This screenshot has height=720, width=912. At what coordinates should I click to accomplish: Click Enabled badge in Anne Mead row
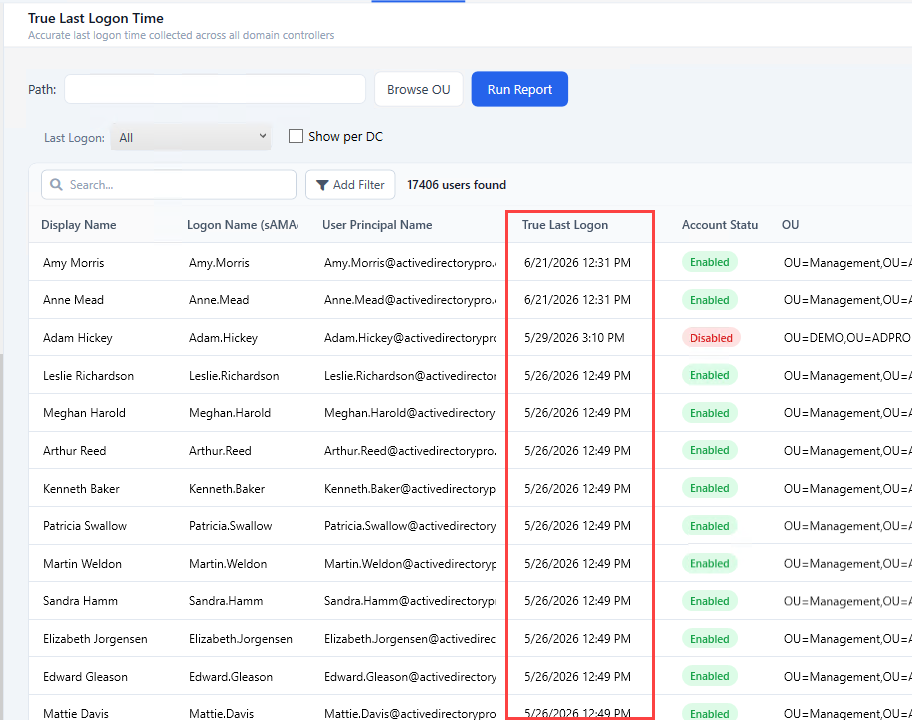(x=710, y=300)
